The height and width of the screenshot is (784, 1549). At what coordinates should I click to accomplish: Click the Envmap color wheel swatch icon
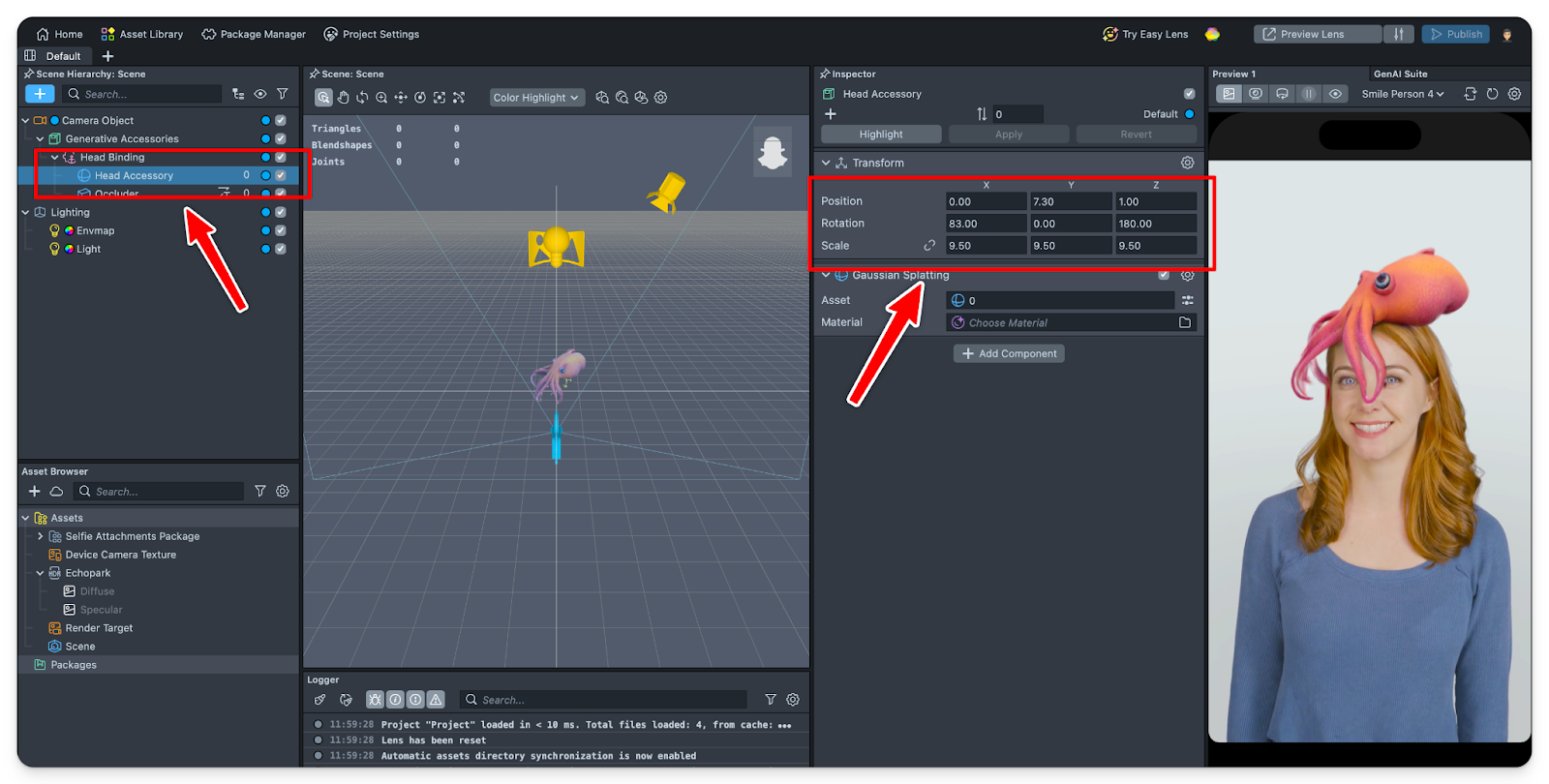[x=69, y=230]
